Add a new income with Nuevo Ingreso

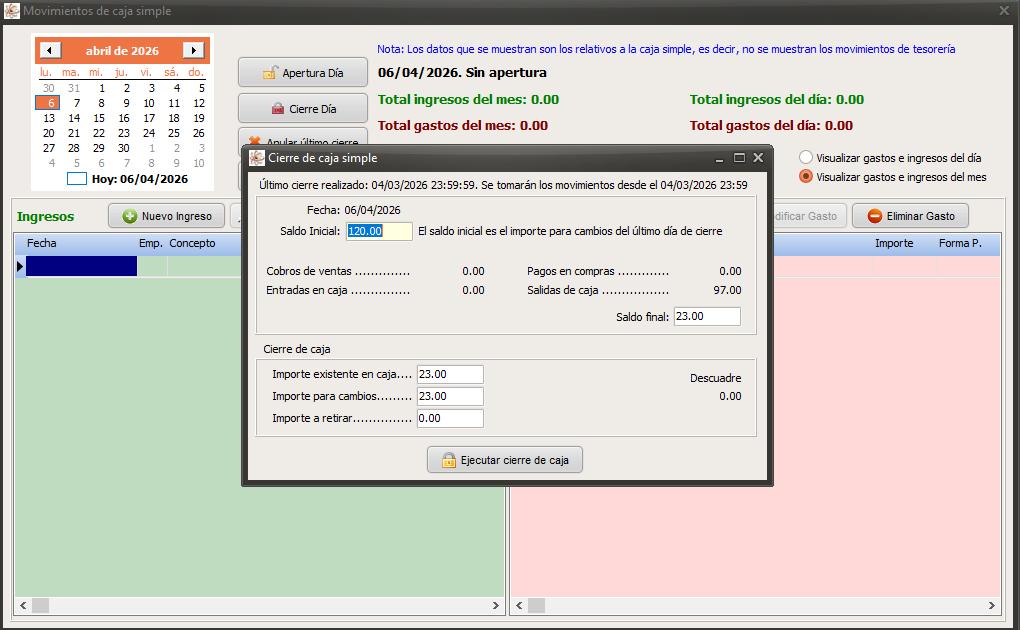tap(167, 216)
